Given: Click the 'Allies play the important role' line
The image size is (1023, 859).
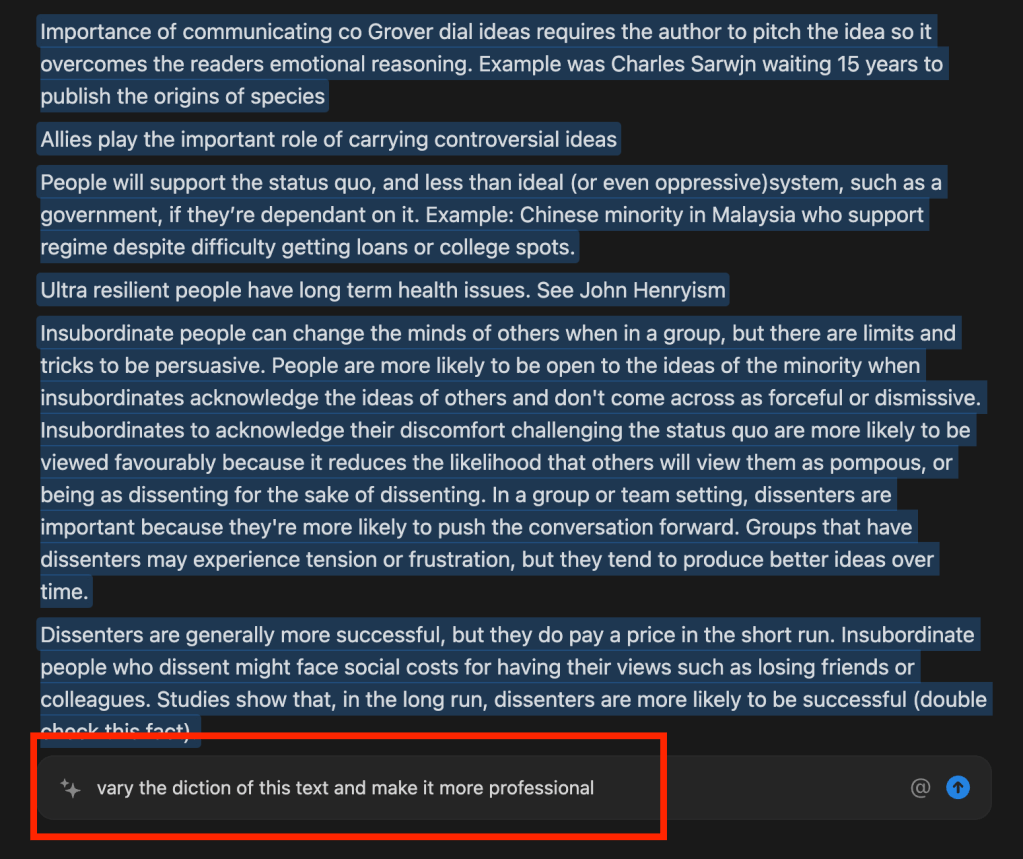Looking at the screenshot, I should (327, 139).
